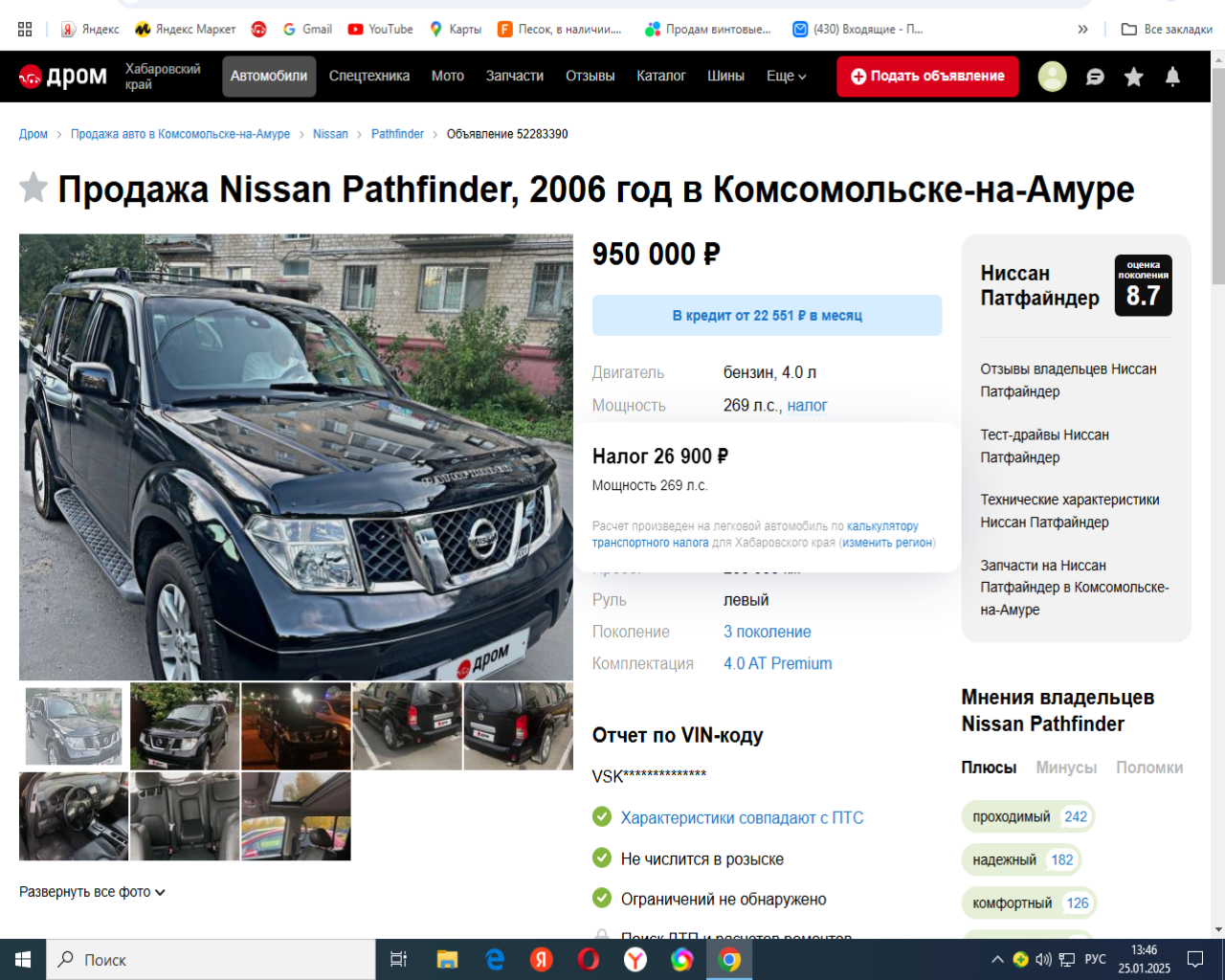Open favorites star icon in header
The width and height of the screenshot is (1225, 980).
pyautogui.click(x=1133, y=77)
